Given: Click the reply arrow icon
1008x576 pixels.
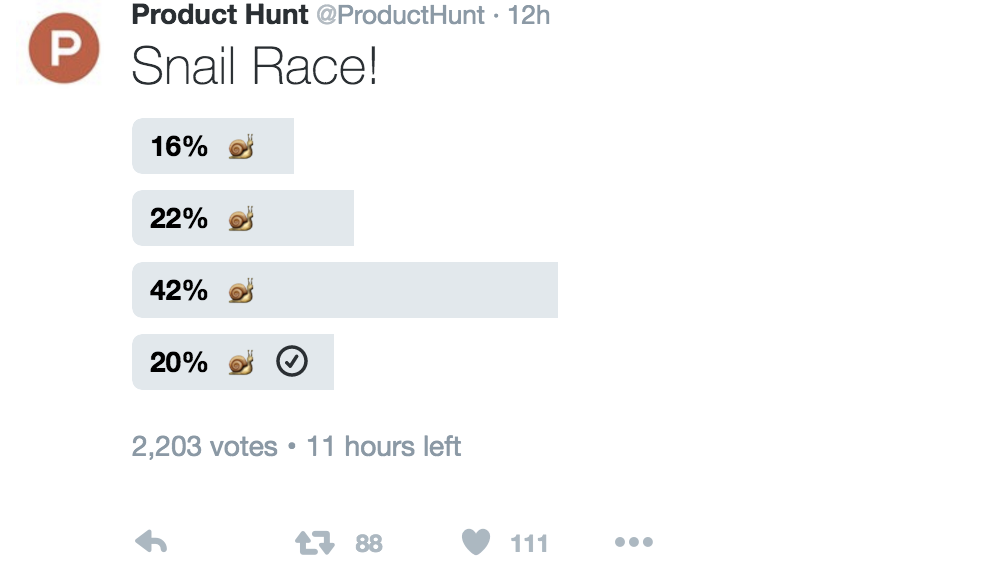Looking at the screenshot, I should click(151, 542).
